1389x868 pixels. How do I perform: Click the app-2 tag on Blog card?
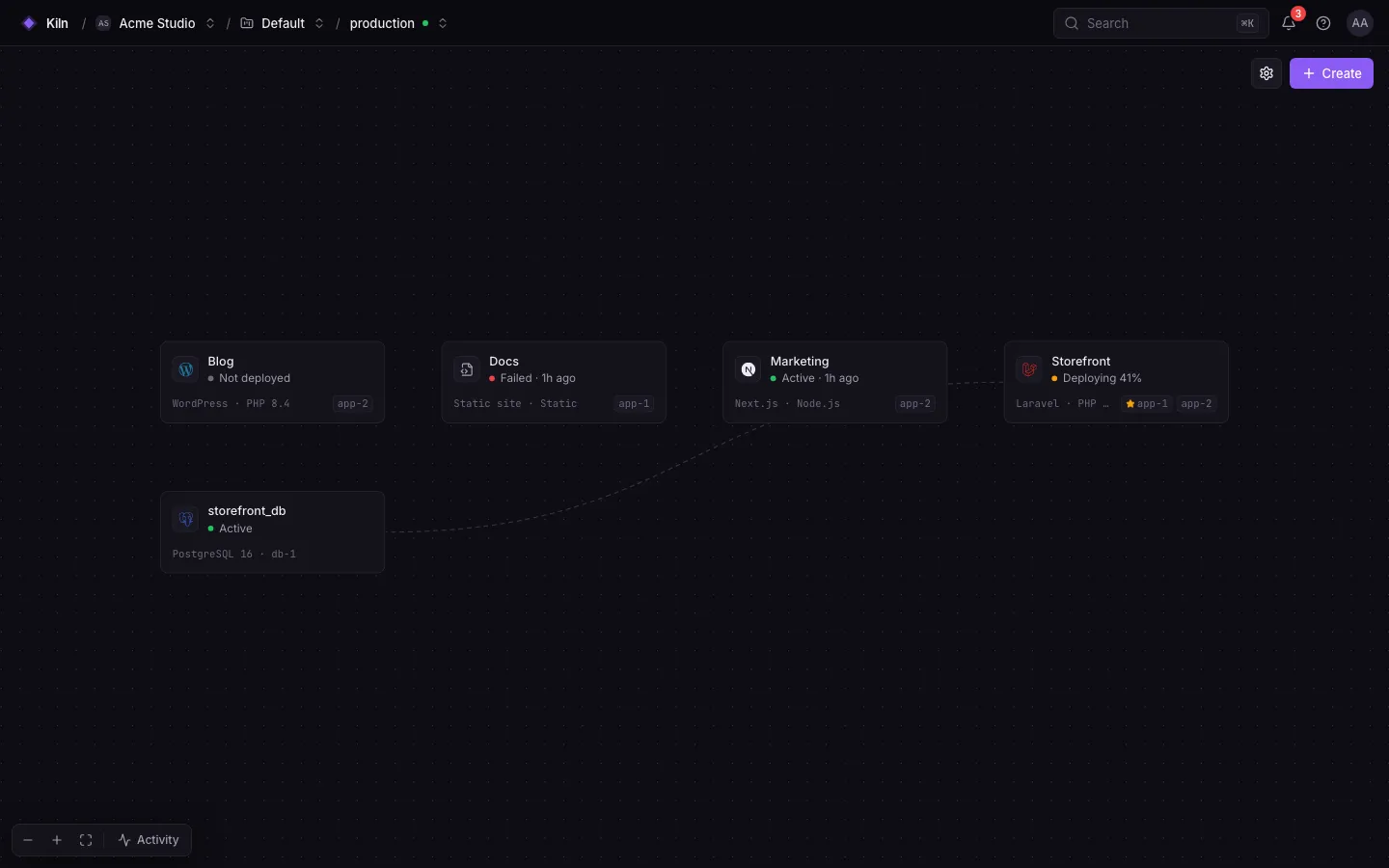(x=353, y=404)
